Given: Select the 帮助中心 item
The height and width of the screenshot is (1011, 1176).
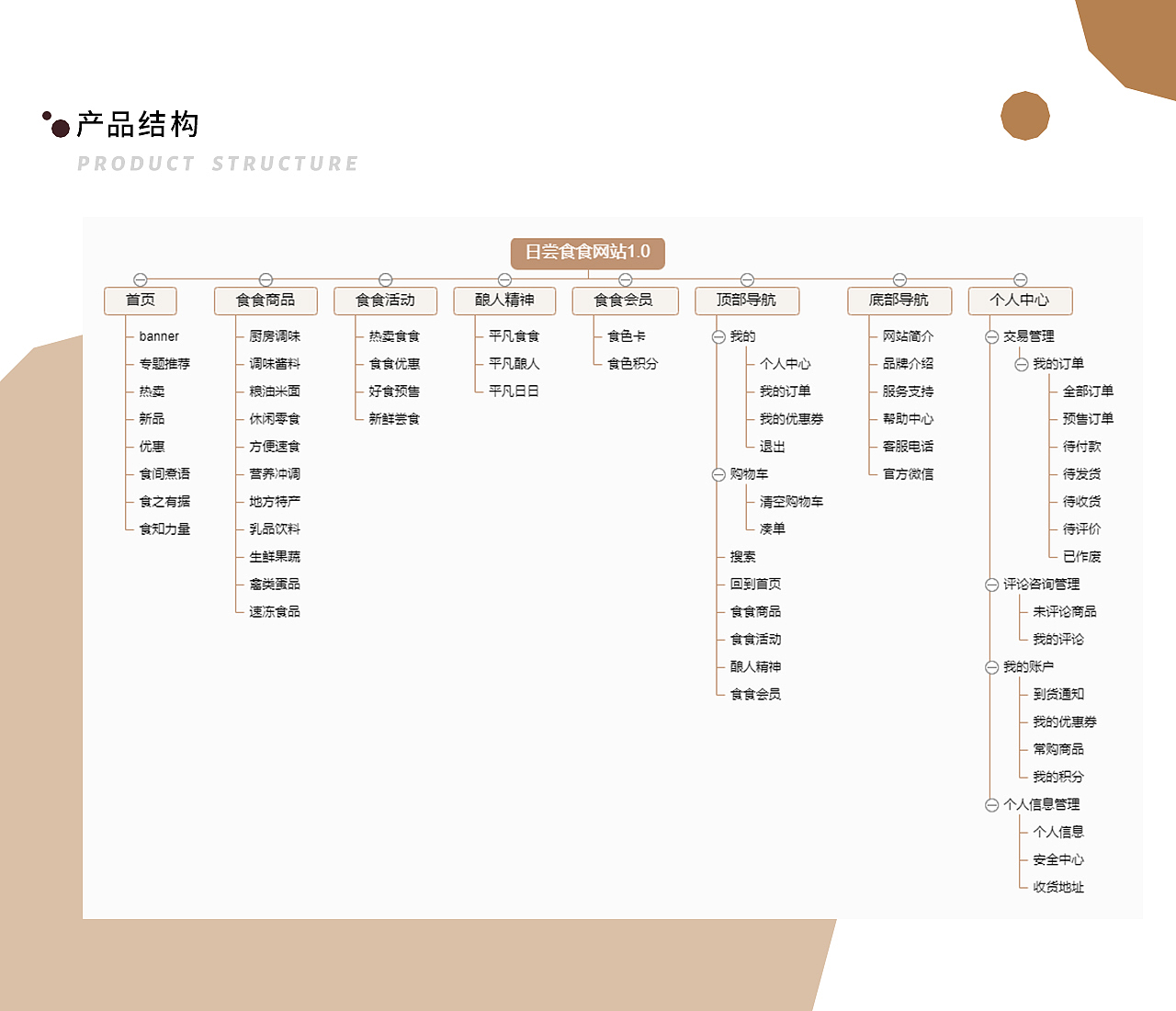Looking at the screenshot, I should 908,419.
